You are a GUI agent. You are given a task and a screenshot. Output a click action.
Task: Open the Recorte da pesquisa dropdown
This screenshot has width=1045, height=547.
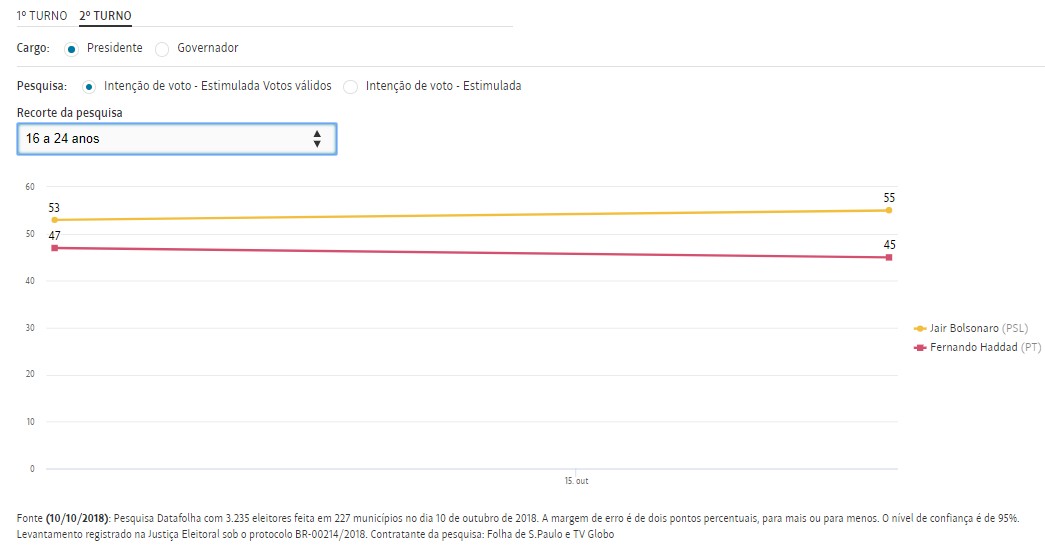coord(176,139)
